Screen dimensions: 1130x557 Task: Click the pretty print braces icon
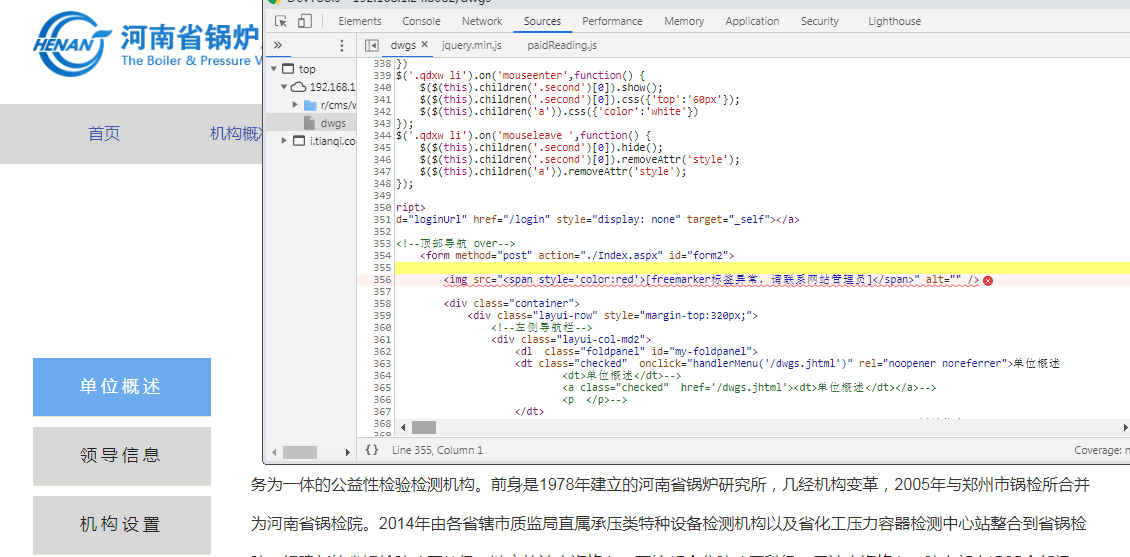(x=372, y=450)
